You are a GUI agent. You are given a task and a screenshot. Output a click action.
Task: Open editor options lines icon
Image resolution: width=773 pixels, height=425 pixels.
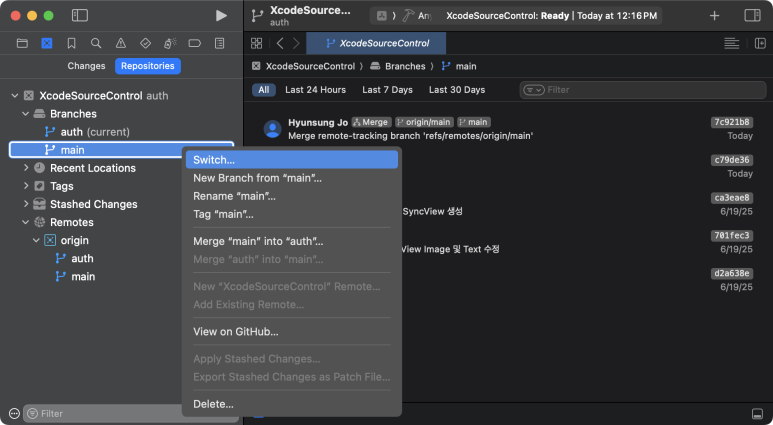pos(732,43)
